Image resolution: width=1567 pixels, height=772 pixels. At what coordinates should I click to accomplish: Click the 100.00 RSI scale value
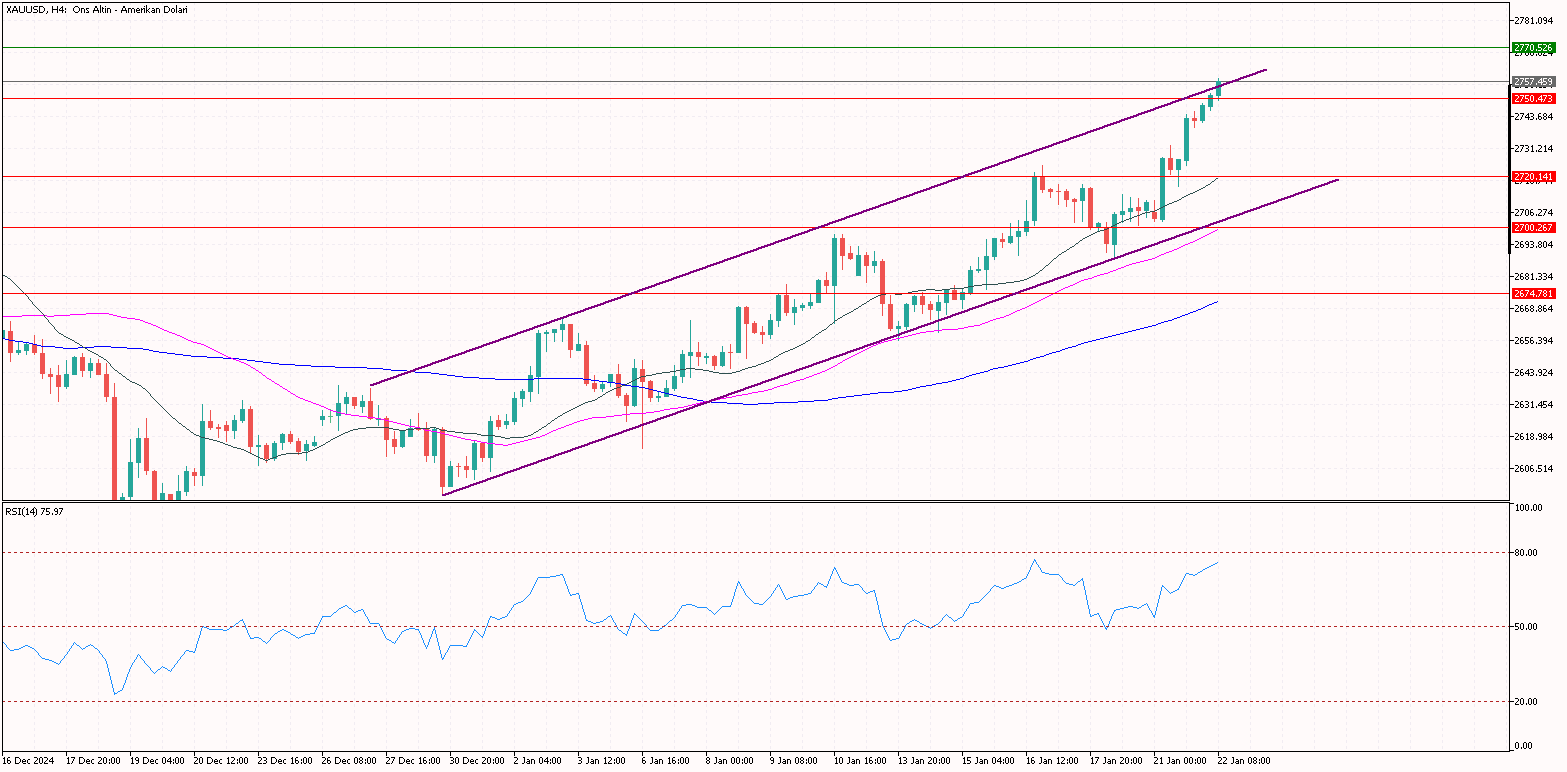[1529, 508]
